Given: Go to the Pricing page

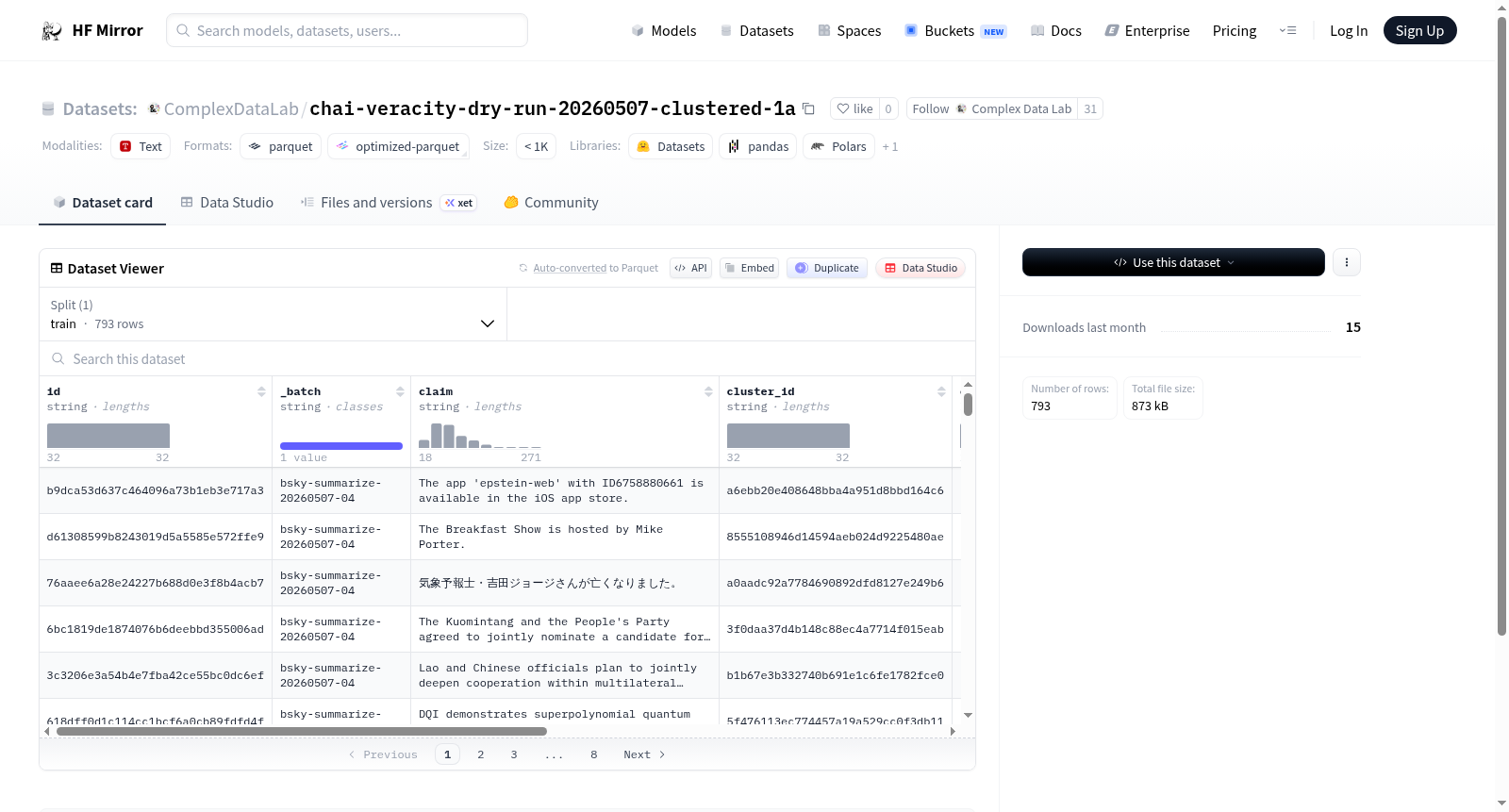Looking at the screenshot, I should click(1235, 31).
